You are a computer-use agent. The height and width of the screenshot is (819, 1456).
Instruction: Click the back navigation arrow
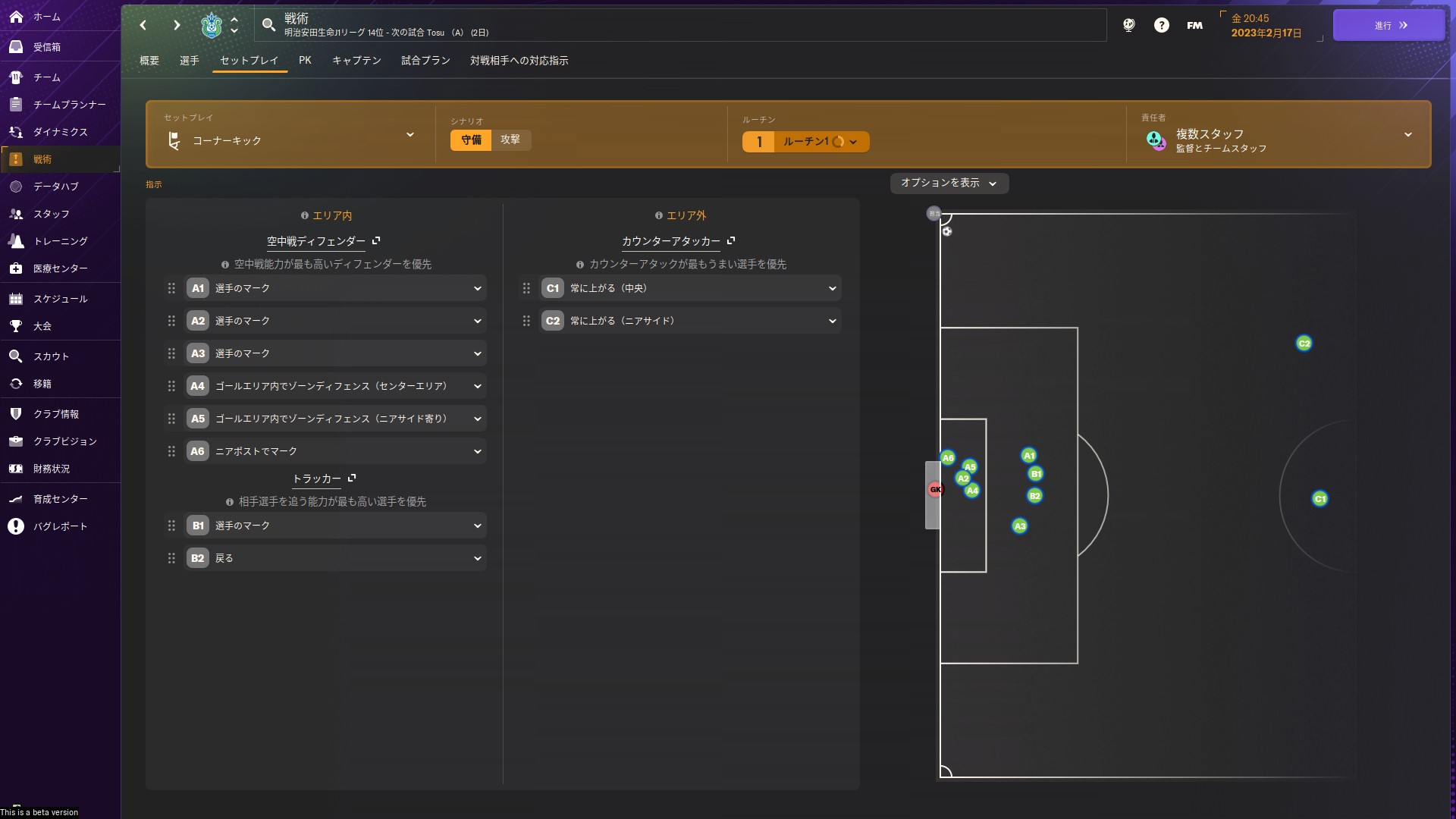pos(143,25)
